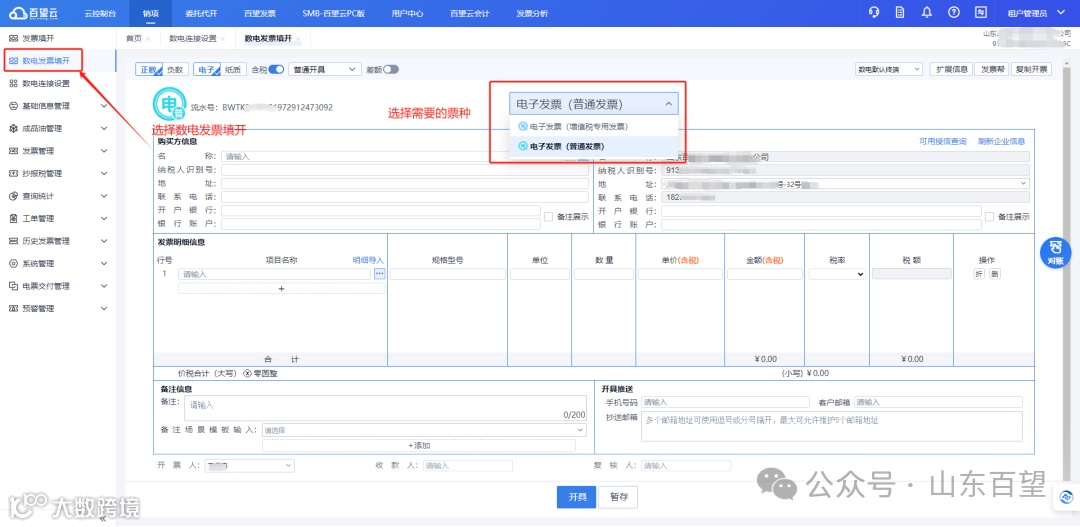Select the 正数 option

149,70
